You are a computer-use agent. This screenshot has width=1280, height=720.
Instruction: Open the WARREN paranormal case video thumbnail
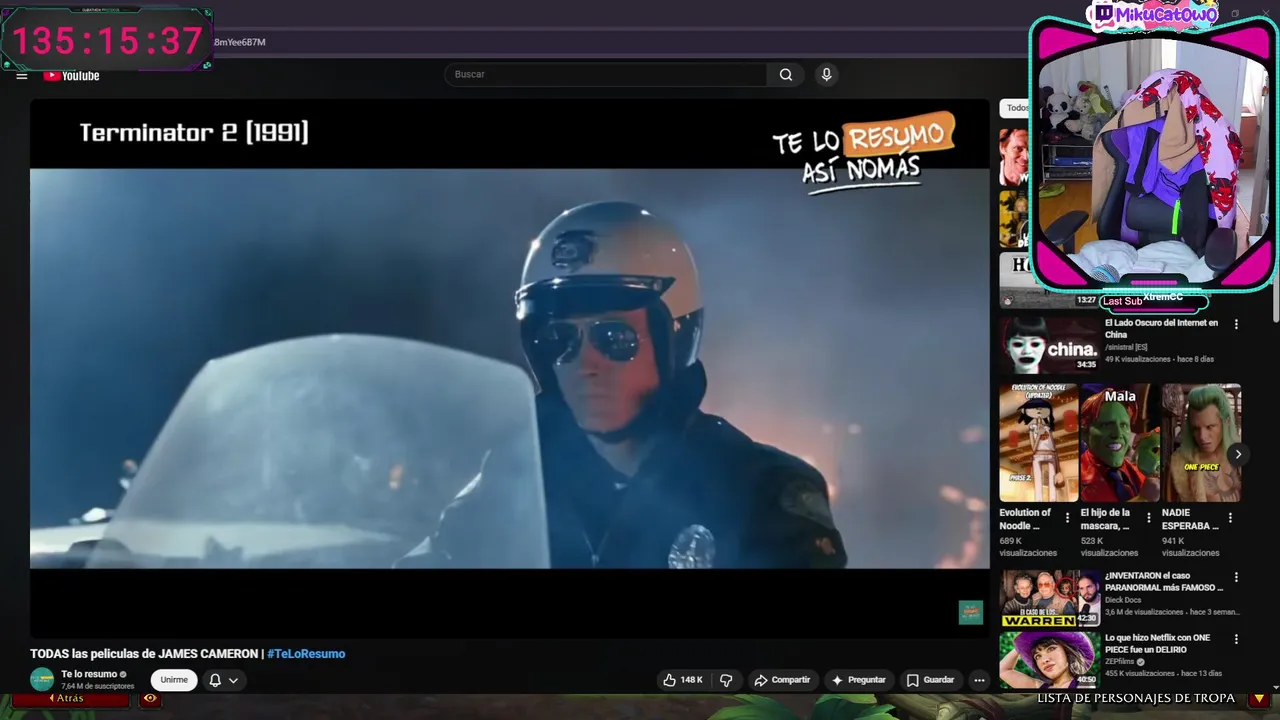pos(1049,598)
